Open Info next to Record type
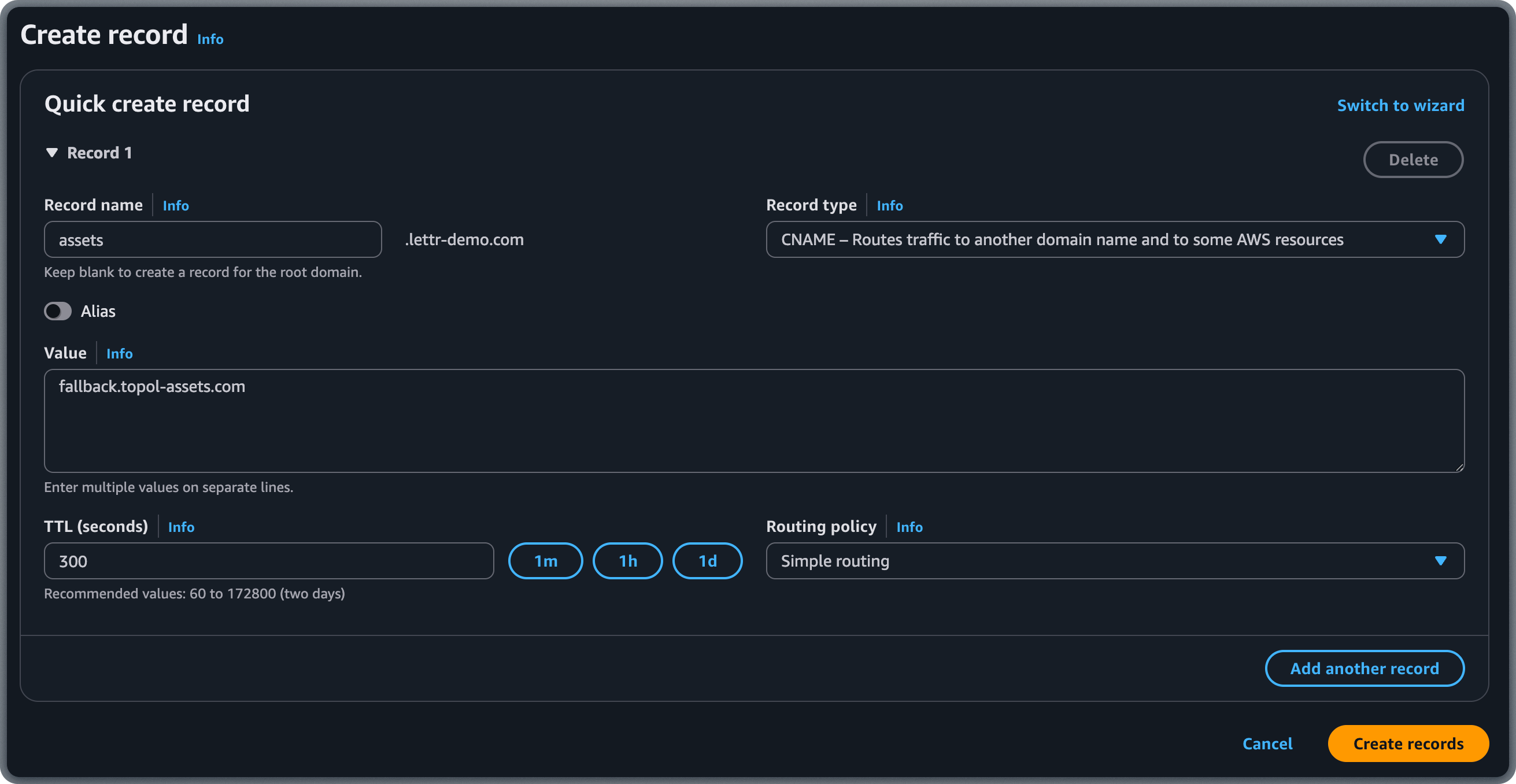 point(889,205)
